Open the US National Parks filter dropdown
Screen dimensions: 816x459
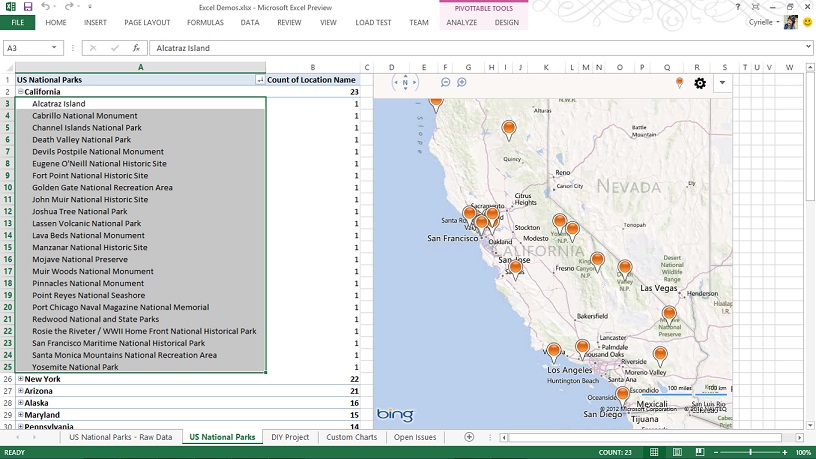coord(260,80)
